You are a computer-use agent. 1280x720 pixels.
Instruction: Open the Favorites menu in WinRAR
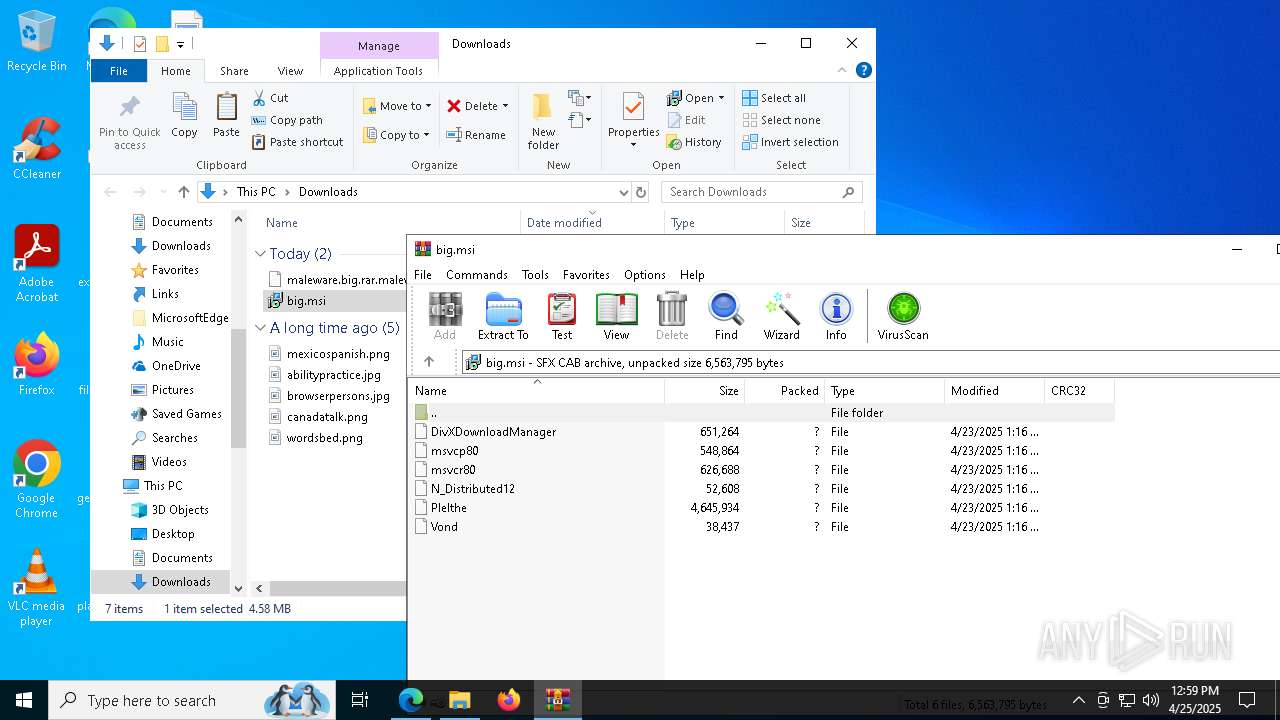coord(586,274)
